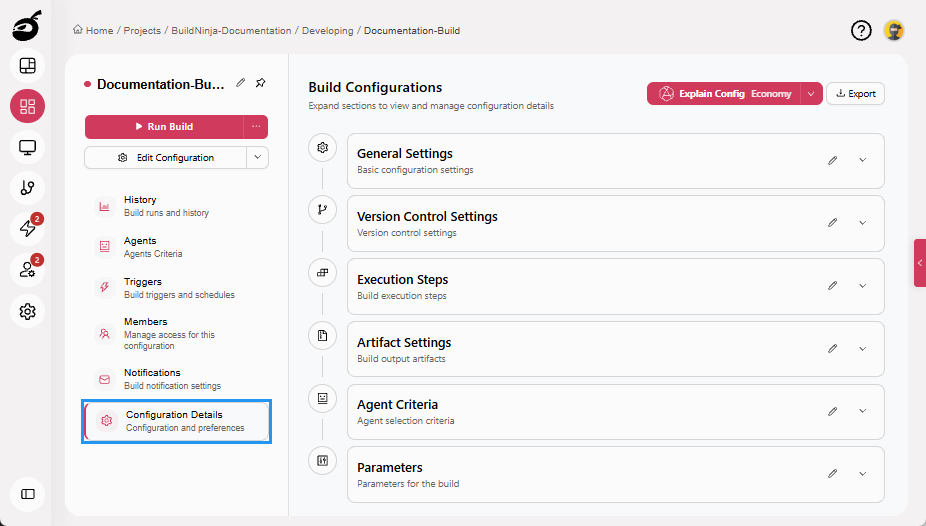The width and height of the screenshot is (926, 526).
Task: Expand the red side panel handle
Action: (920, 263)
